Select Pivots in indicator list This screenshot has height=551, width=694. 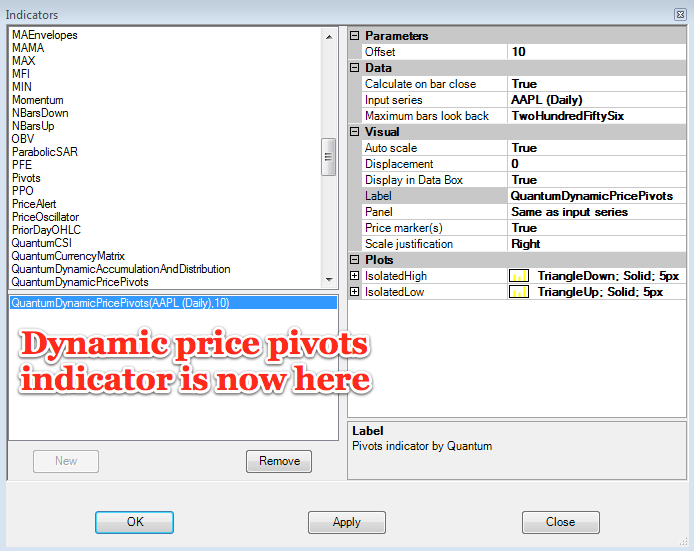[x=26, y=178]
